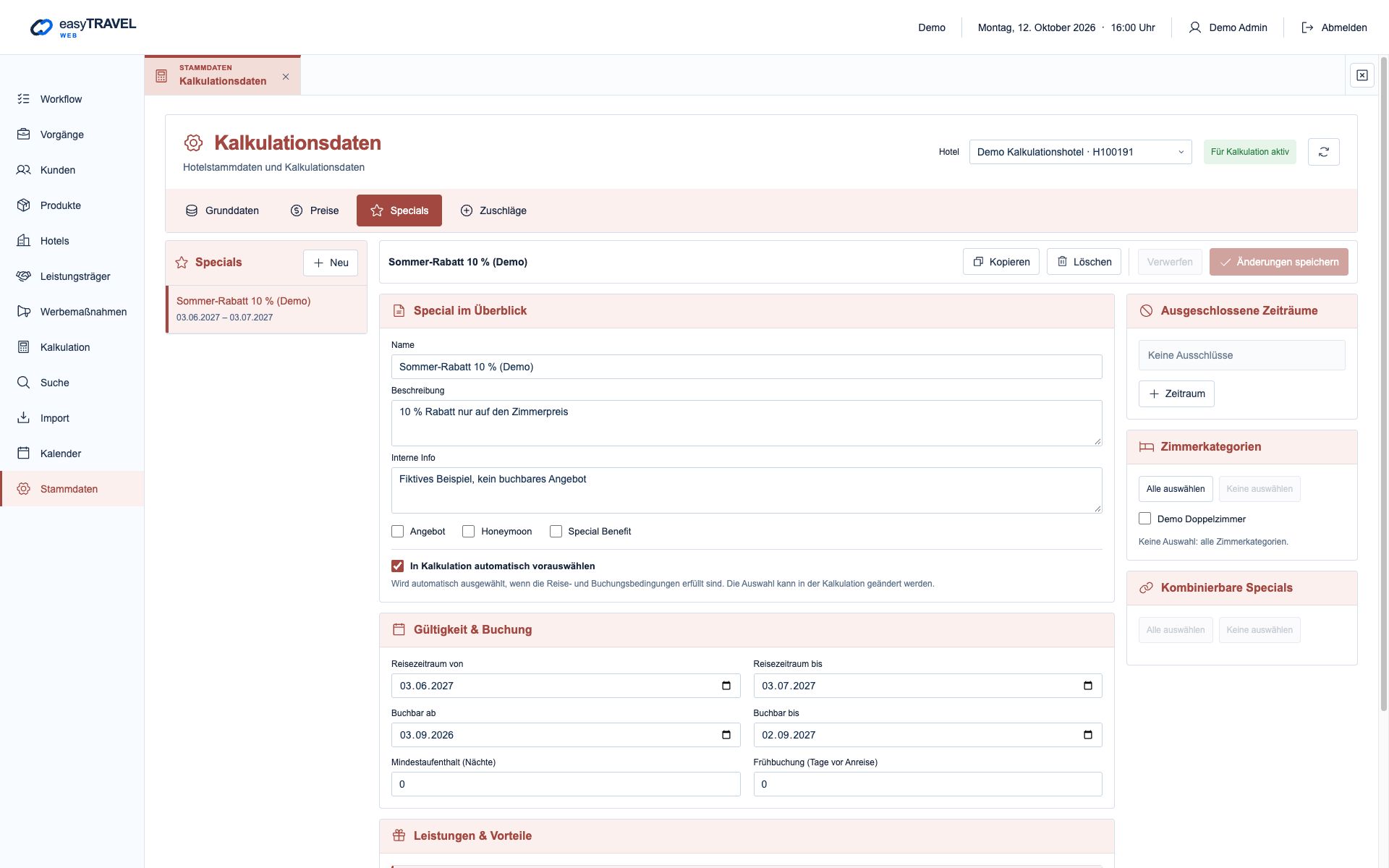Create a new special with Neu
The width and height of the screenshot is (1389, 868).
pyautogui.click(x=331, y=263)
